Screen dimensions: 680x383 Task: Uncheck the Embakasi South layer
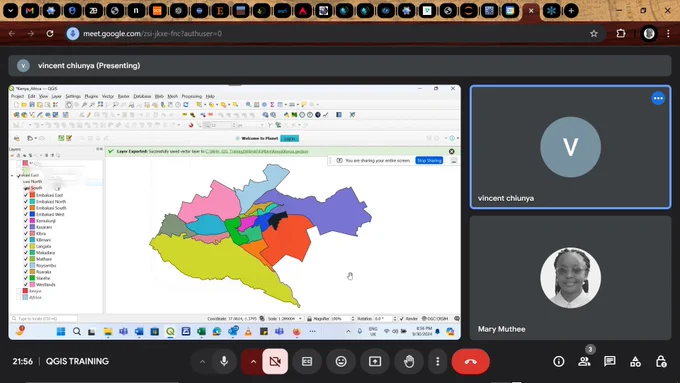tap(26, 208)
